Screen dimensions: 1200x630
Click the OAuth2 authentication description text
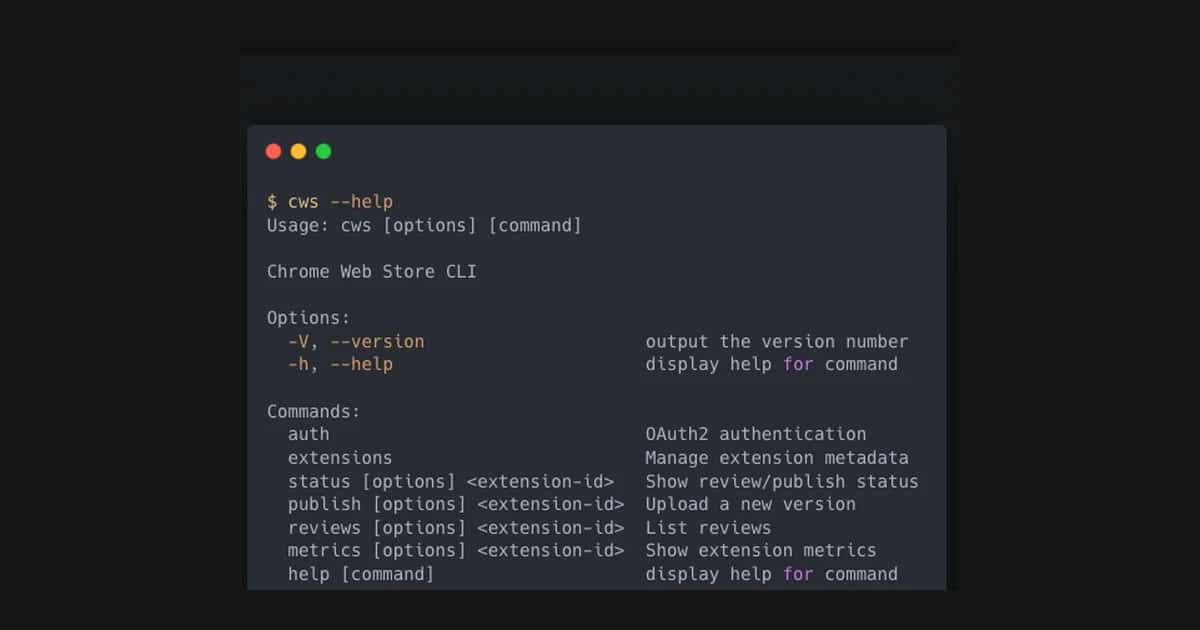pyautogui.click(x=756, y=434)
